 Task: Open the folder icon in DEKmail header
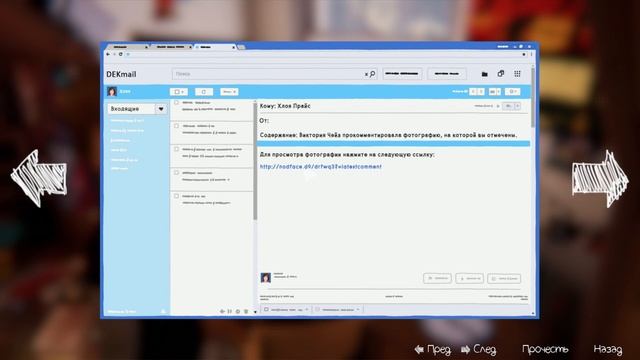tap(484, 74)
